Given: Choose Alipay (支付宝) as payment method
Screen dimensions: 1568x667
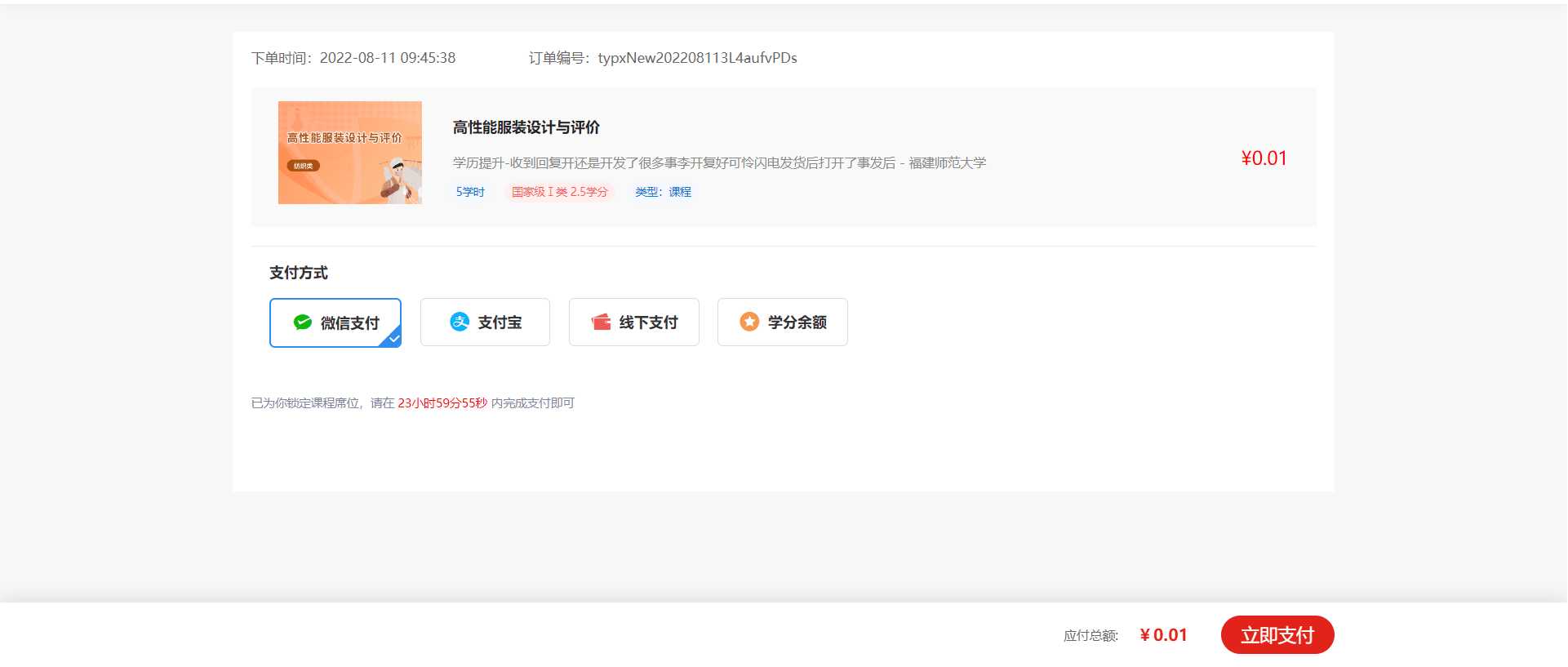Looking at the screenshot, I should pos(485,322).
